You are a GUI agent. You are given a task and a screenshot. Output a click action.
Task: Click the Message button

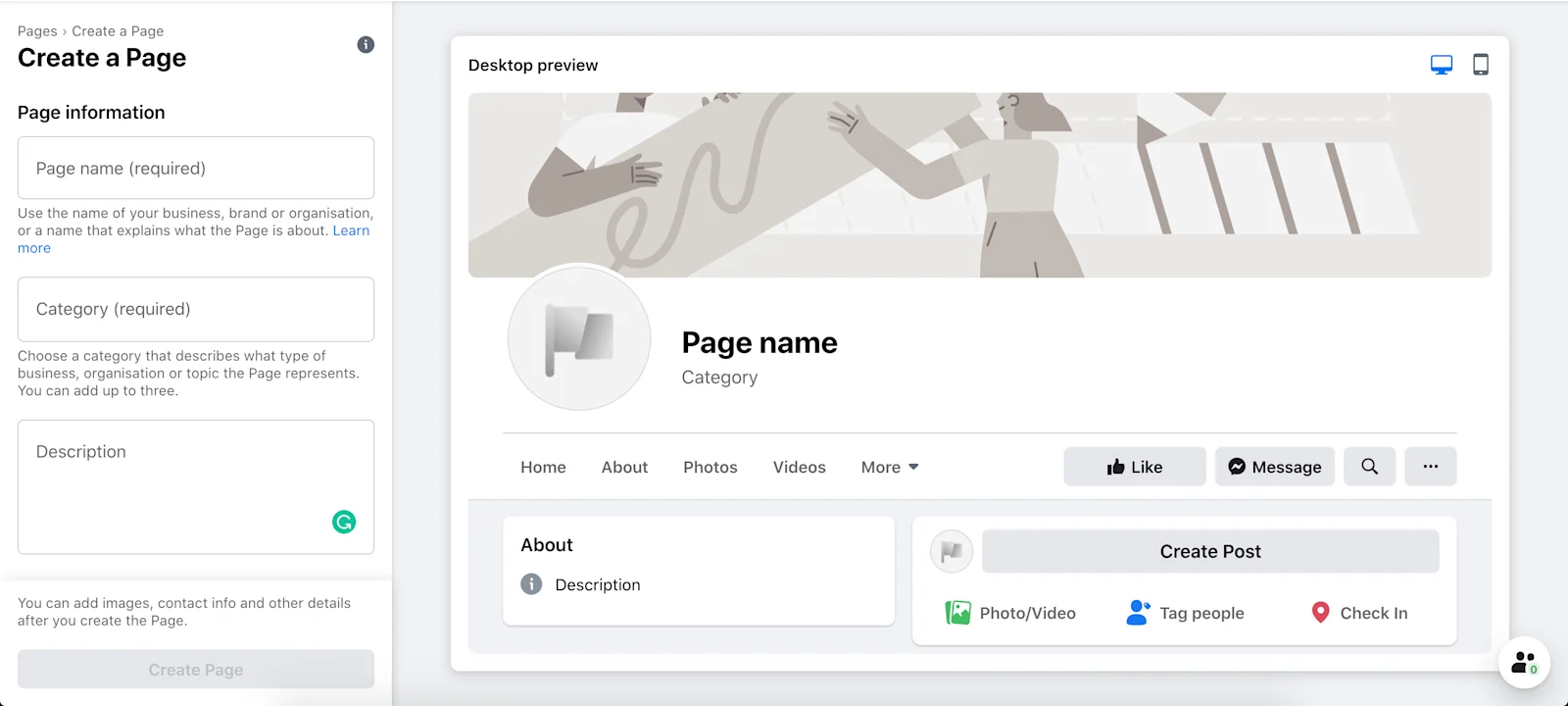pyautogui.click(x=1275, y=467)
